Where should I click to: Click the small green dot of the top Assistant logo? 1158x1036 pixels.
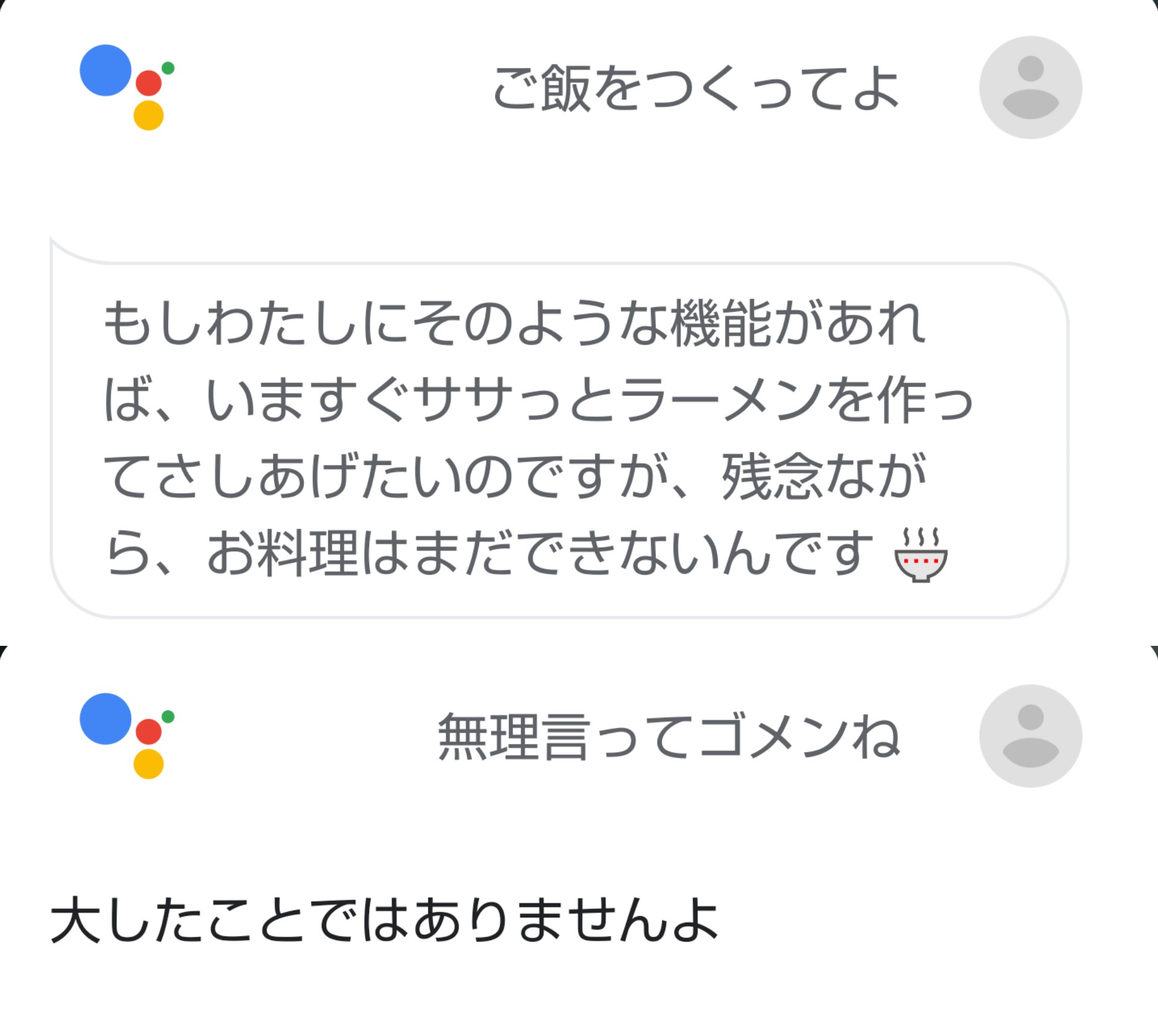point(168,68)
